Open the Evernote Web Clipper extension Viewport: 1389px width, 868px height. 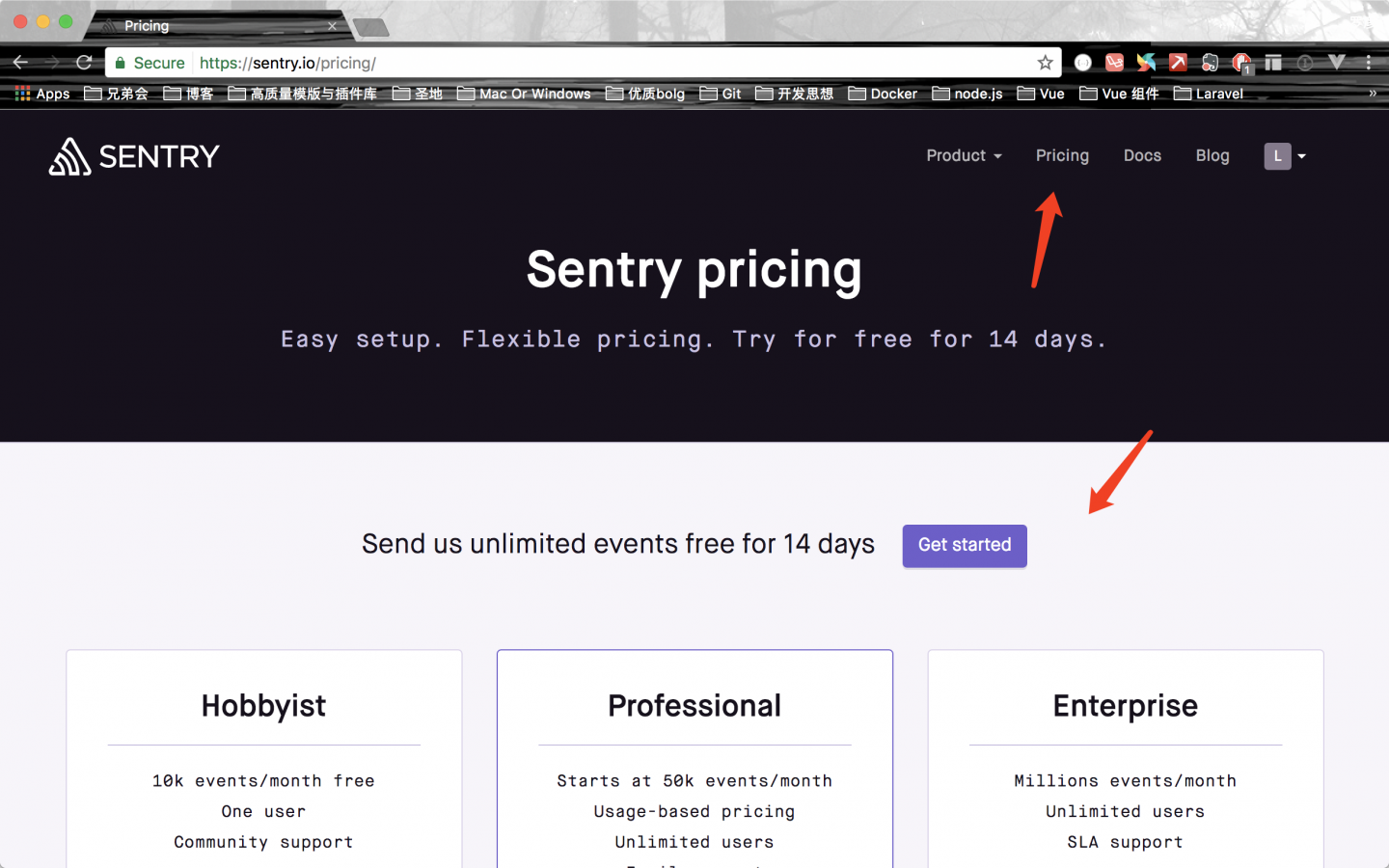1210,63
